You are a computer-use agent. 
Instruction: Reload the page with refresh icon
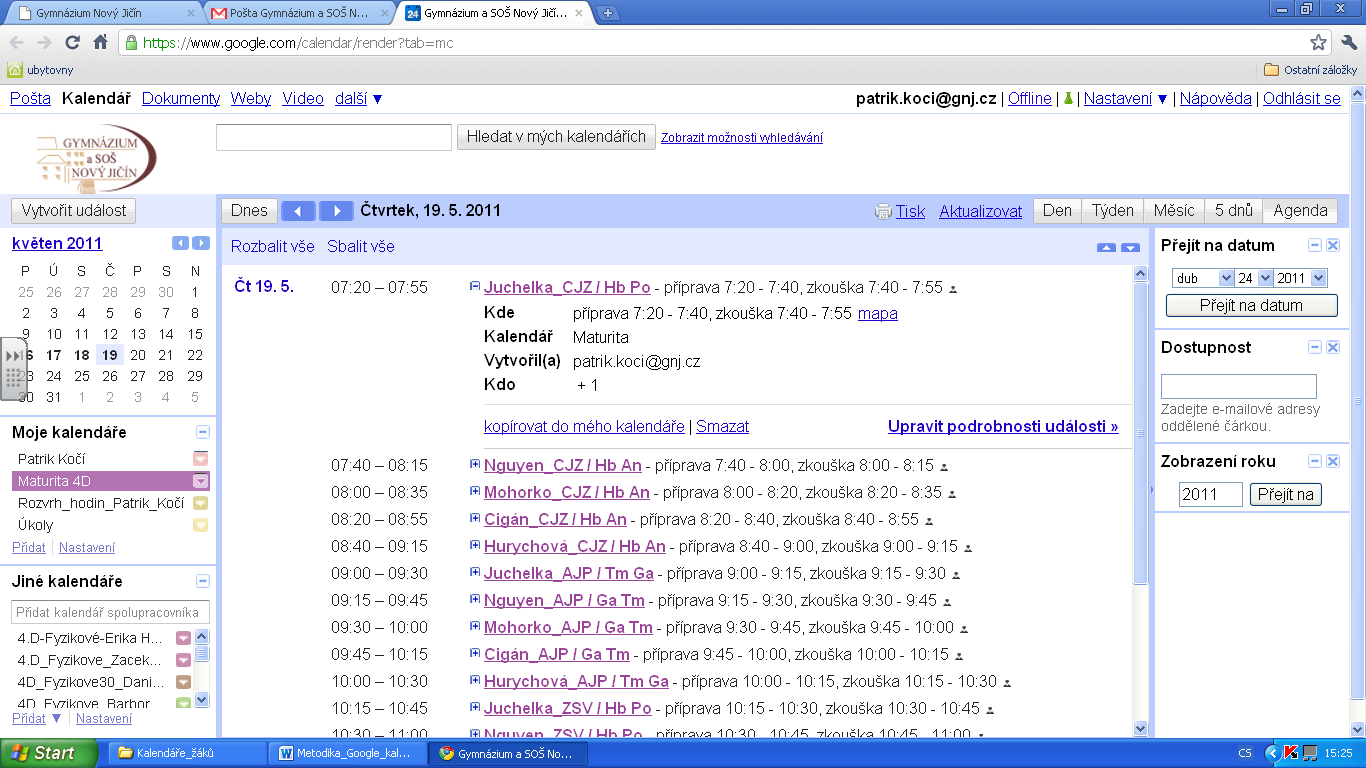(x=72, y=43)
